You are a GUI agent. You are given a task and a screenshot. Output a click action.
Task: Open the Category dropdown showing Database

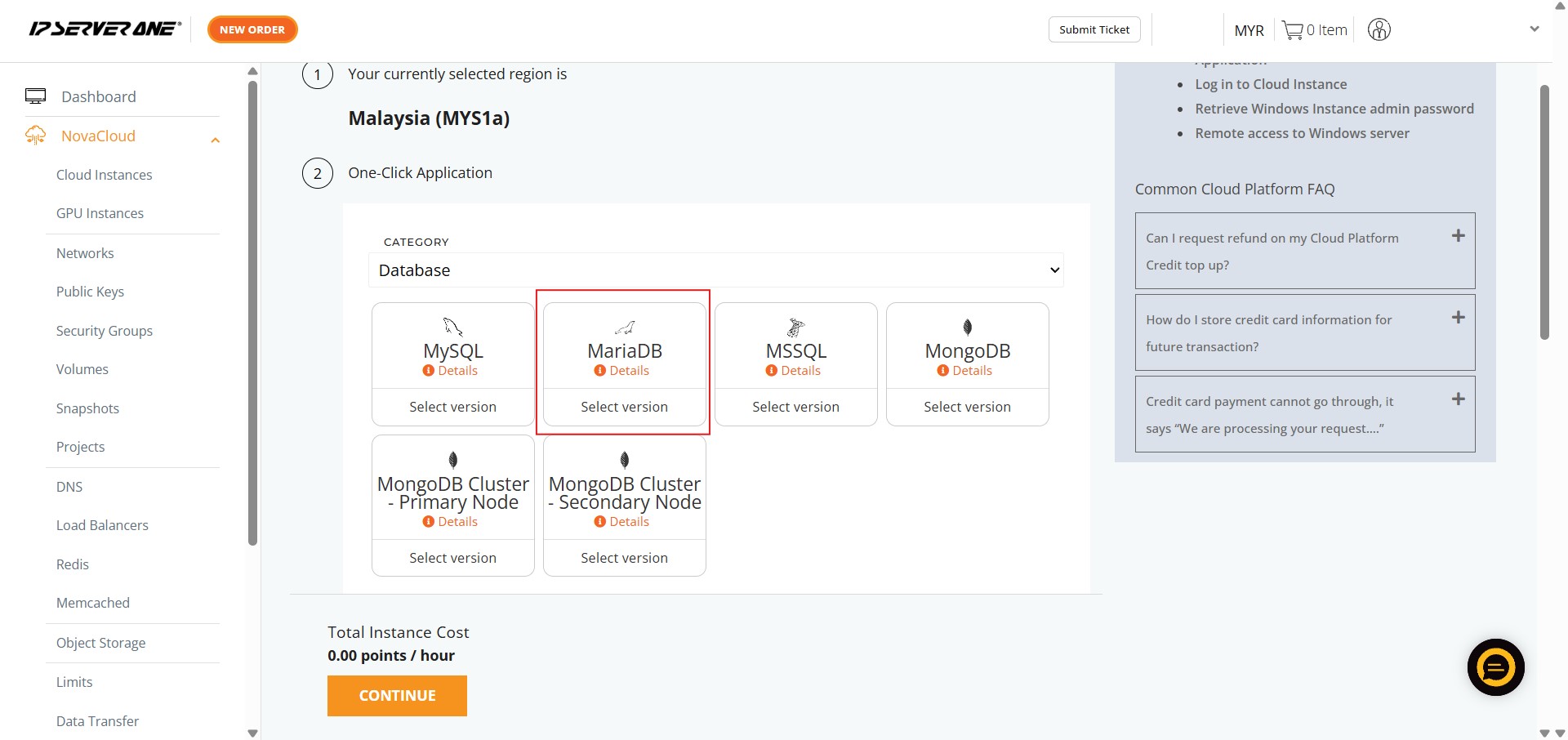pos(715,270)
